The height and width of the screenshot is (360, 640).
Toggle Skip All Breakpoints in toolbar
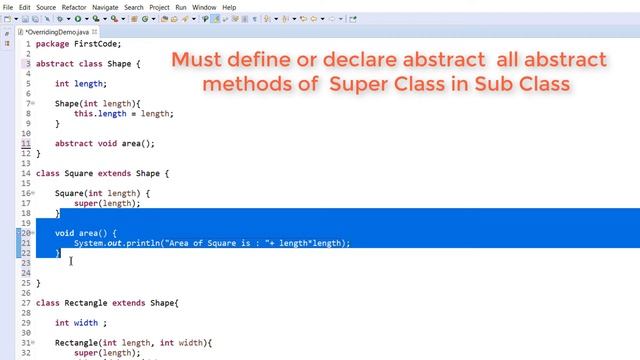[x=47, y=19]
